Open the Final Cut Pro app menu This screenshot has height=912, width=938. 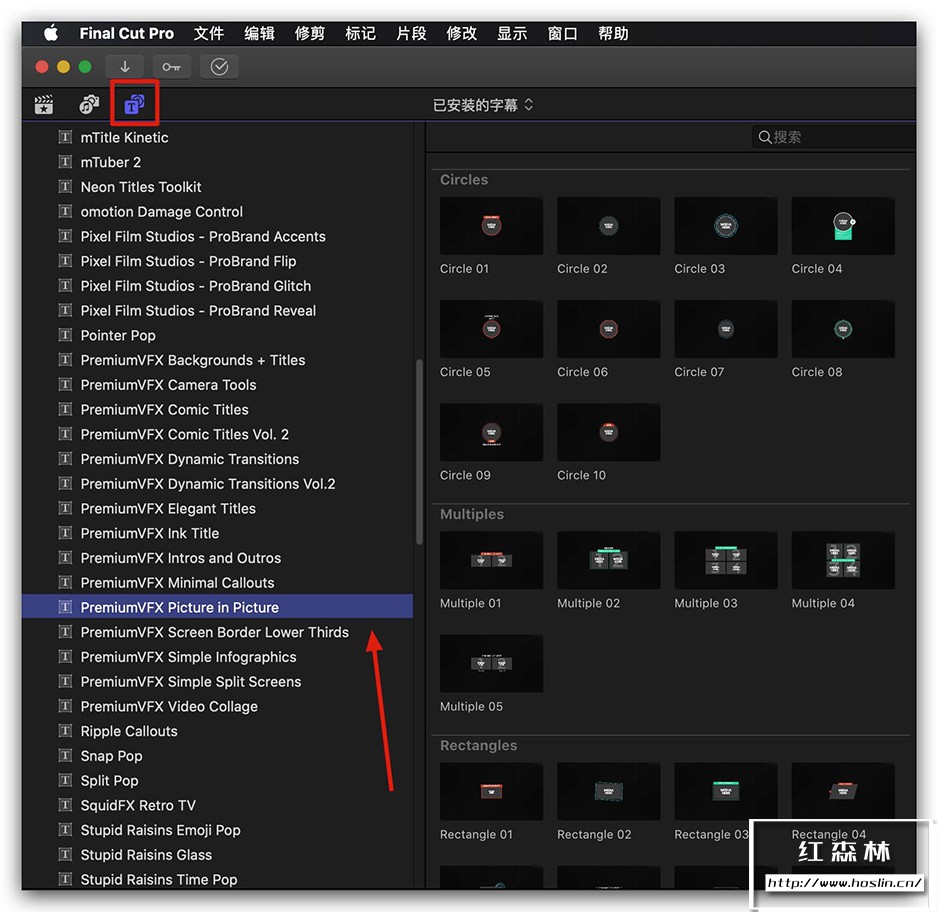click(x=126, y=33)
